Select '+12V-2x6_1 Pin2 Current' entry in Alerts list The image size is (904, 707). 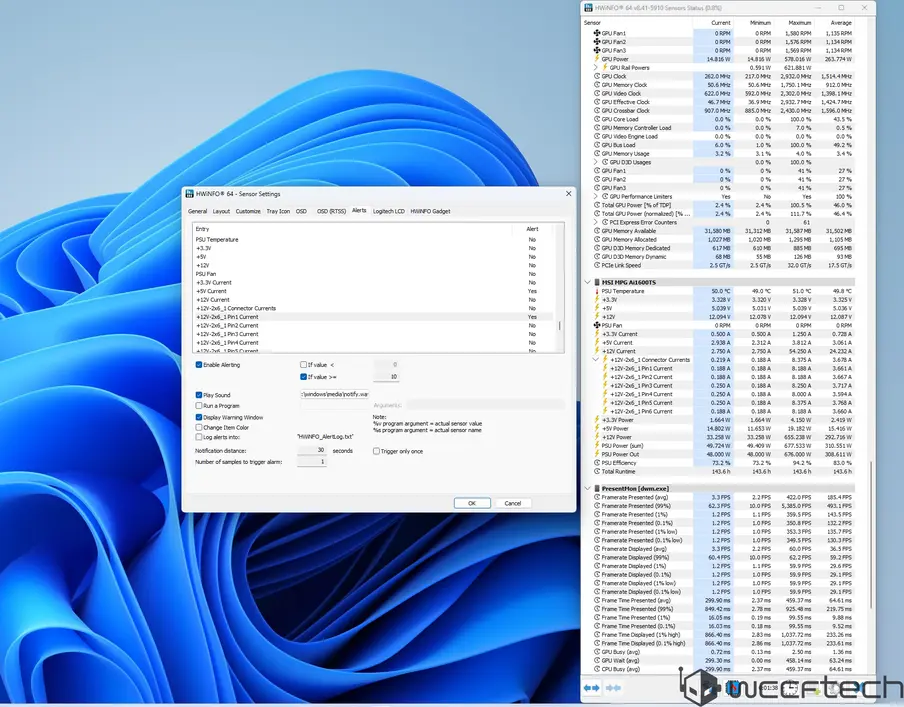[373, 326]
